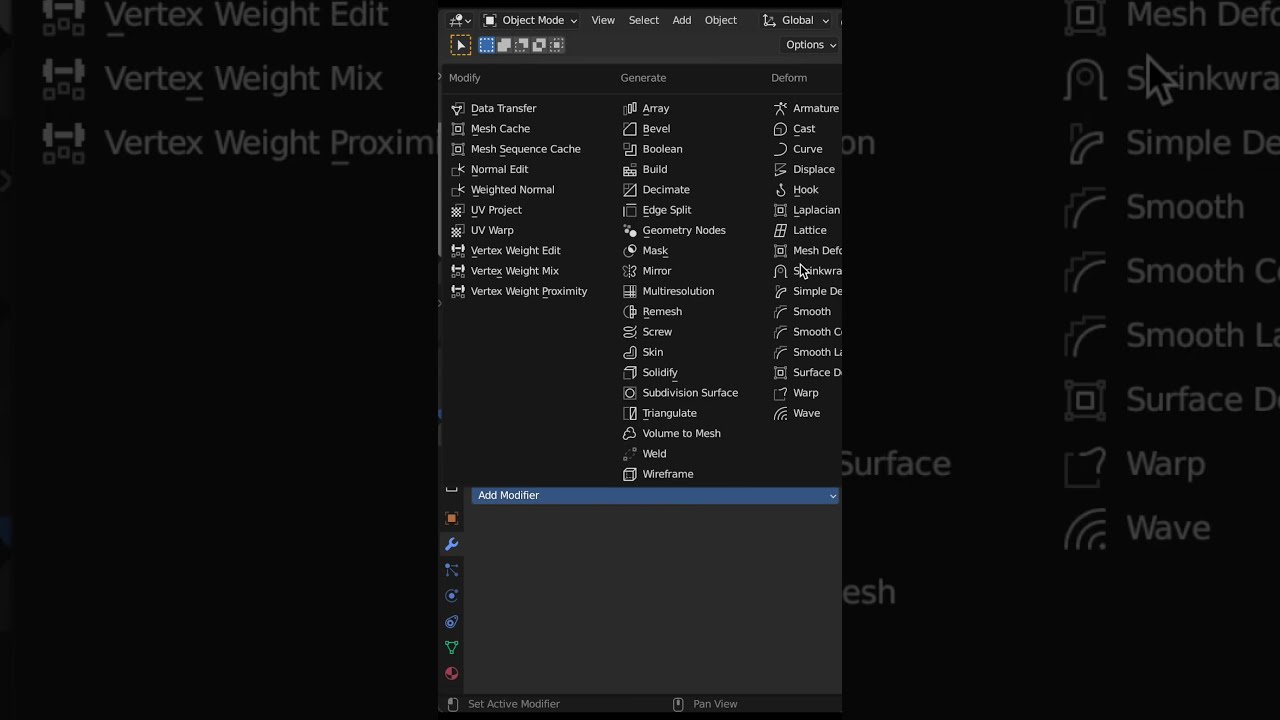Enable Extend Selection mode
This screenshot has width=1280, height=720.
[x=505, y=45]
